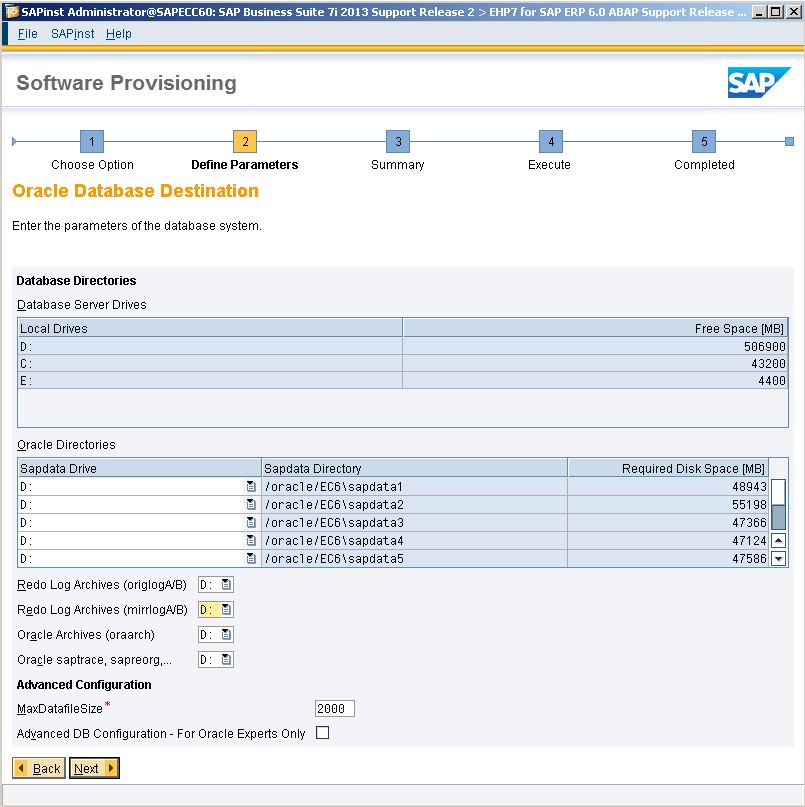The height and width of the screenshot is (807, 805).
Task: Click step 2 Define Parameters marker
Action: tap(245, 142)
